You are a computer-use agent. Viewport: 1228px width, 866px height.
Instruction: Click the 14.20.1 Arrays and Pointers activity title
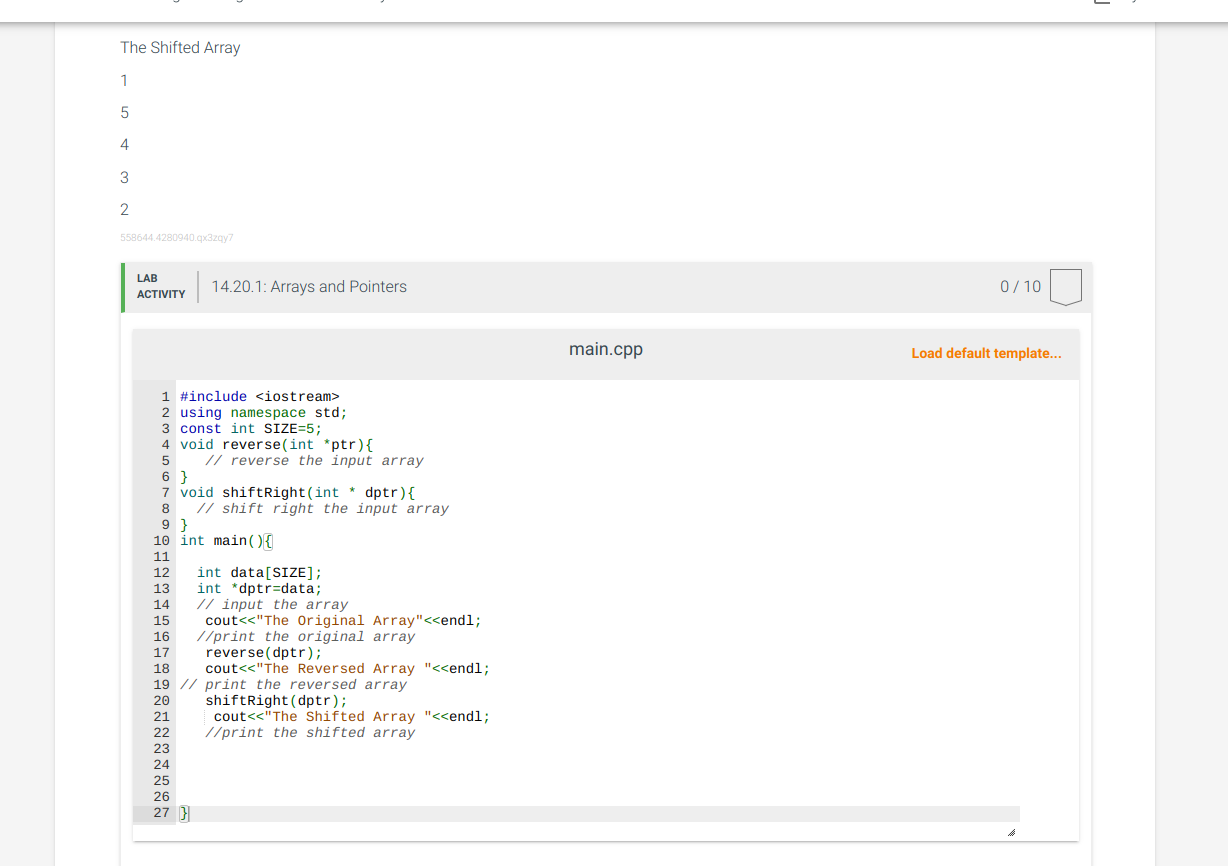point(307,286)
